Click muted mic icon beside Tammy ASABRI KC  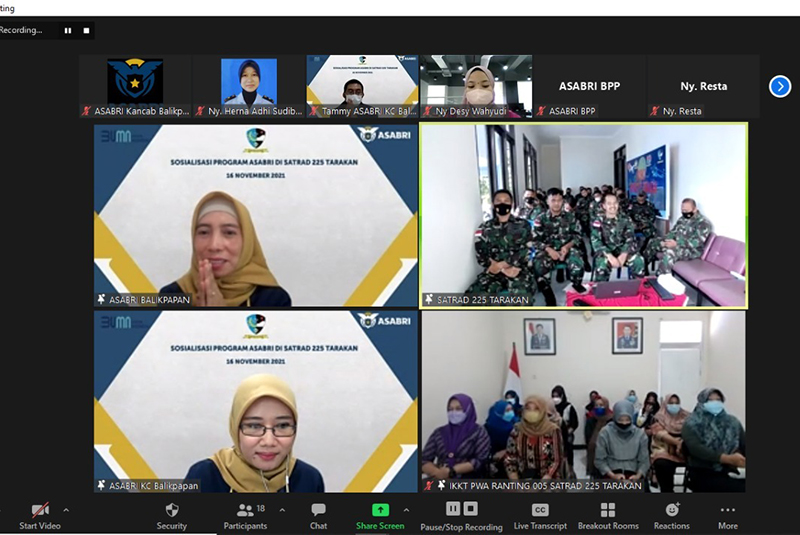click(313, 111)
